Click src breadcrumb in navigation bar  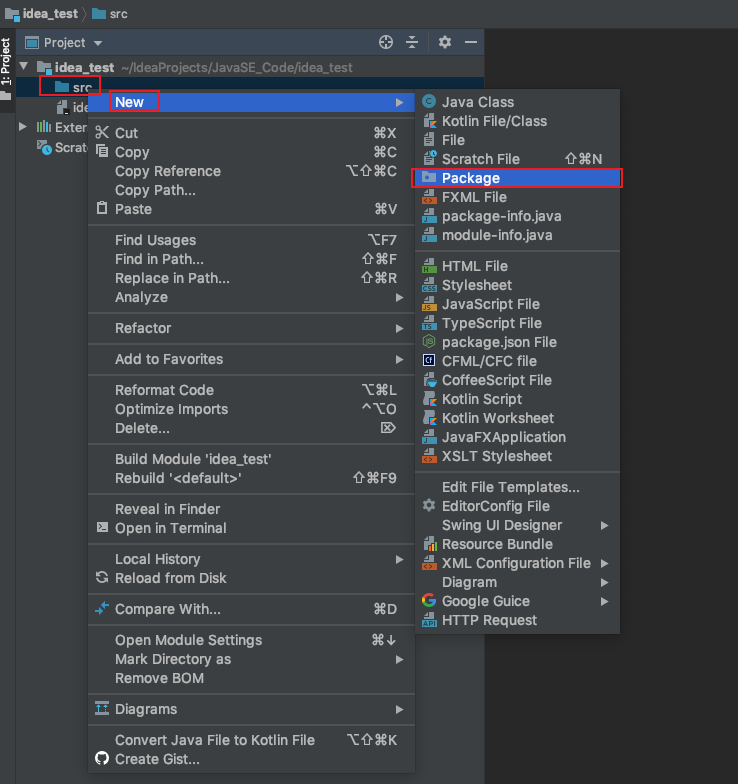point(110,14)
